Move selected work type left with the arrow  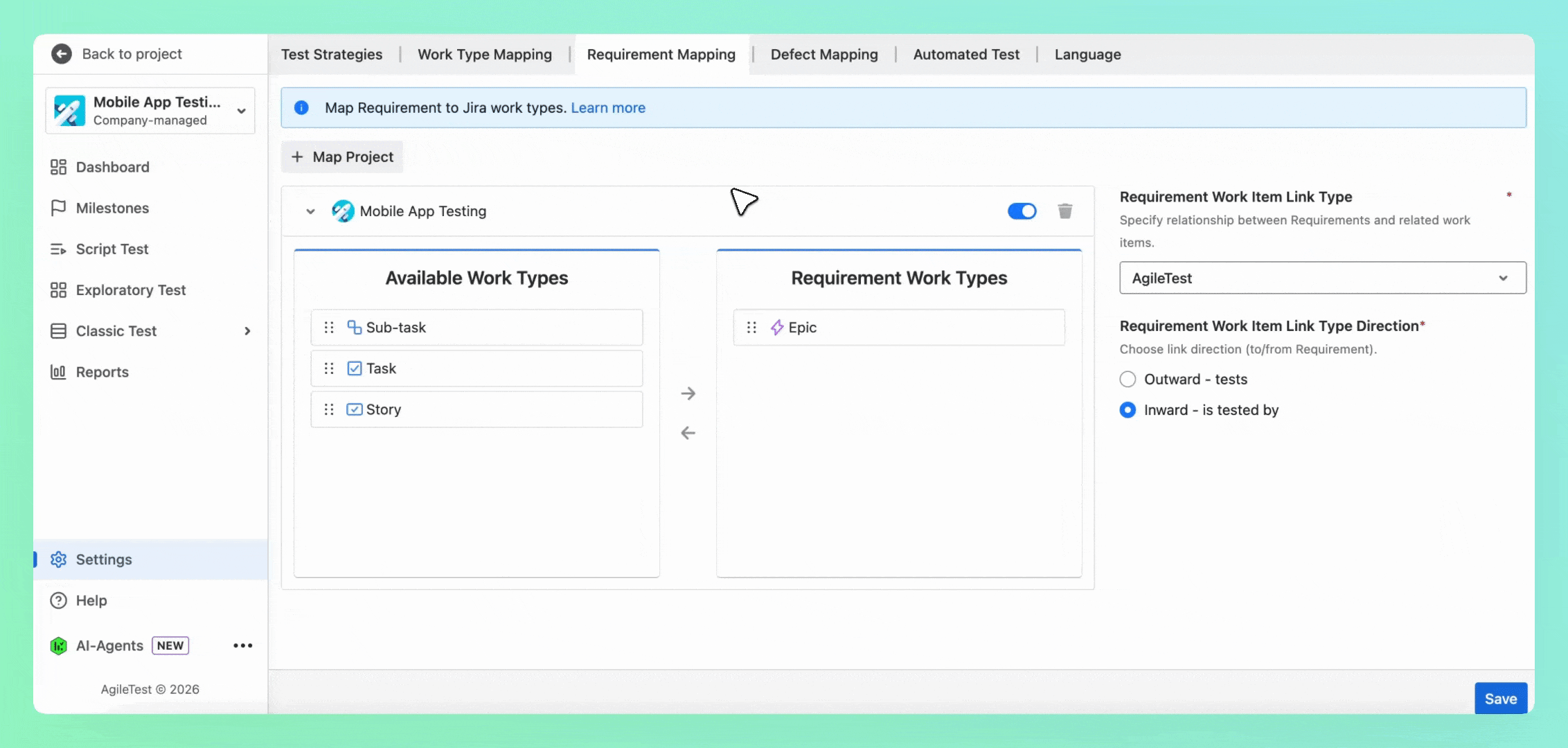[x=688, y=433]
